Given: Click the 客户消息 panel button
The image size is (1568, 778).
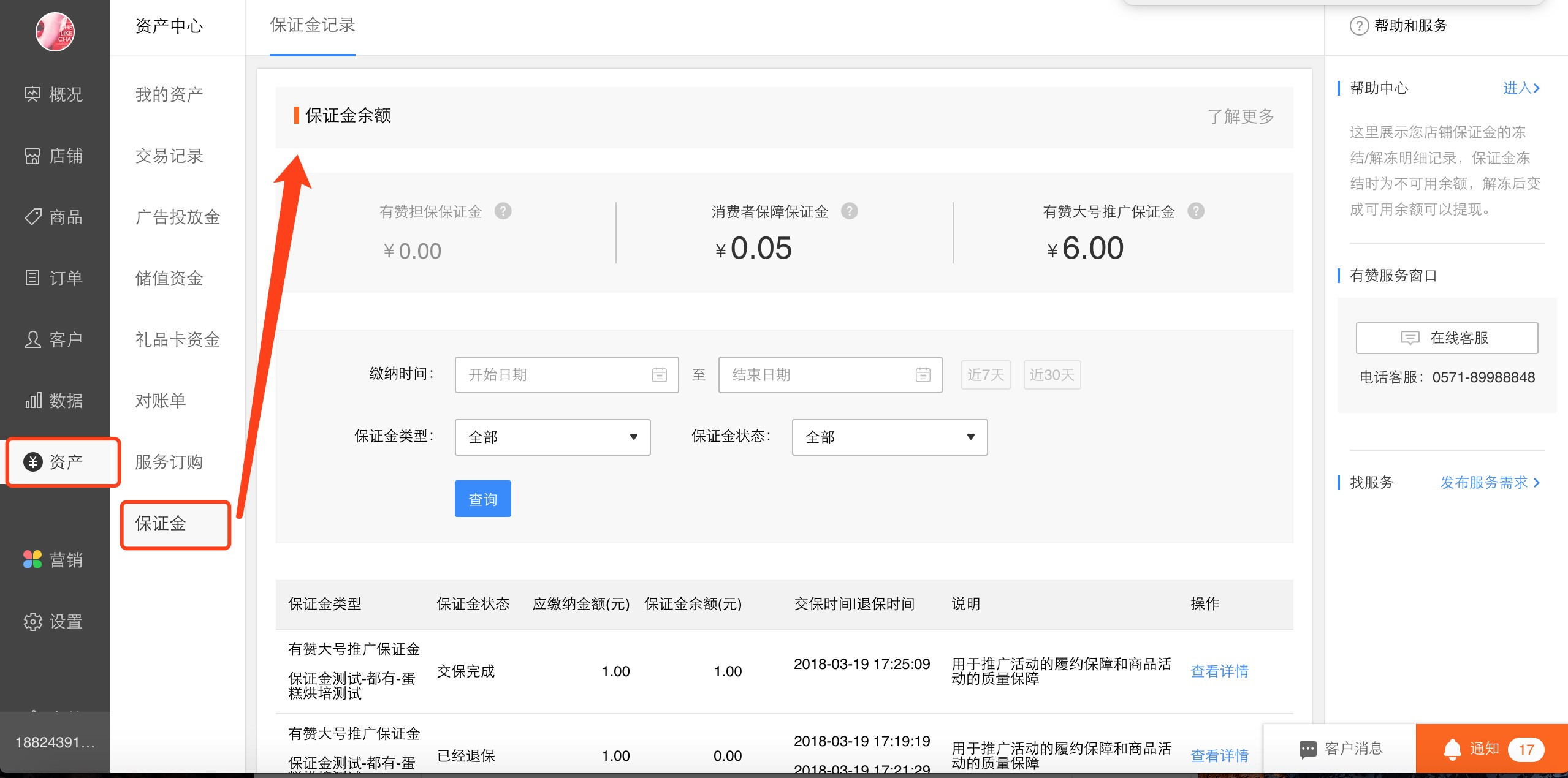Looking at the screenshot, I should (x=1340, y=749).
